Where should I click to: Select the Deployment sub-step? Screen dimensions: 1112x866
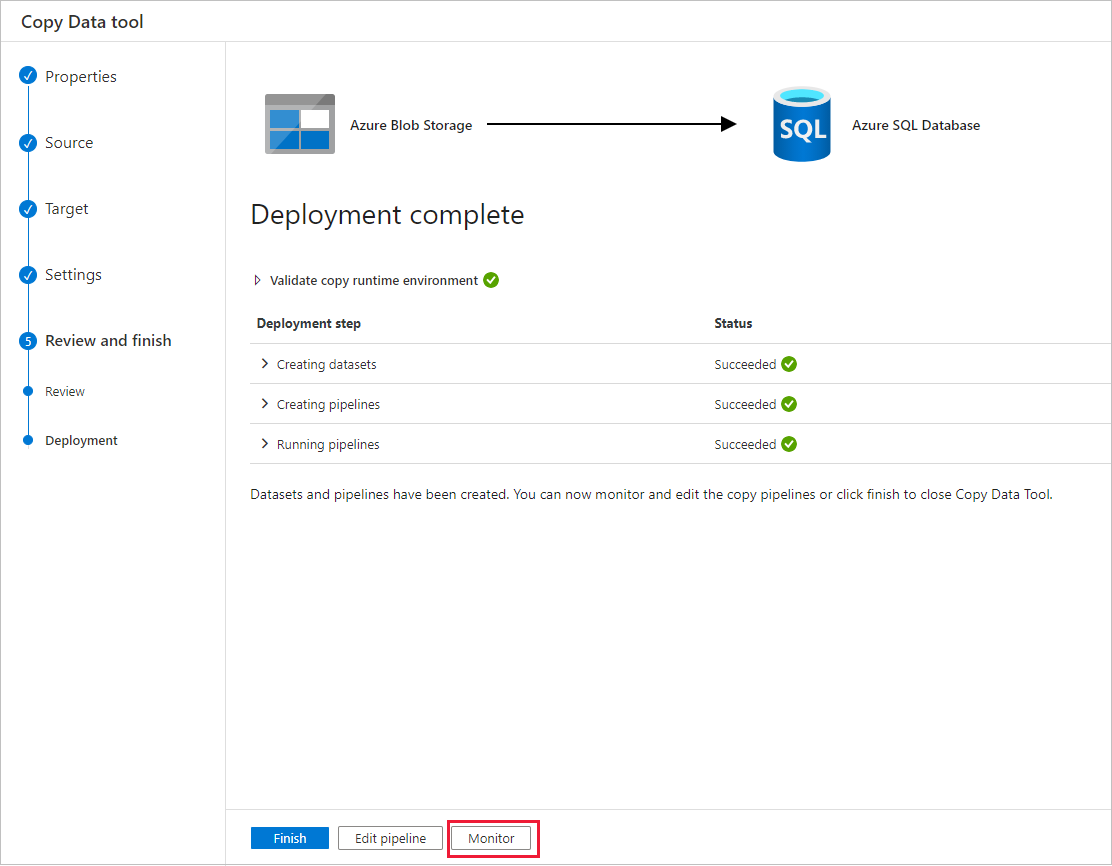[x=81, y=440]
